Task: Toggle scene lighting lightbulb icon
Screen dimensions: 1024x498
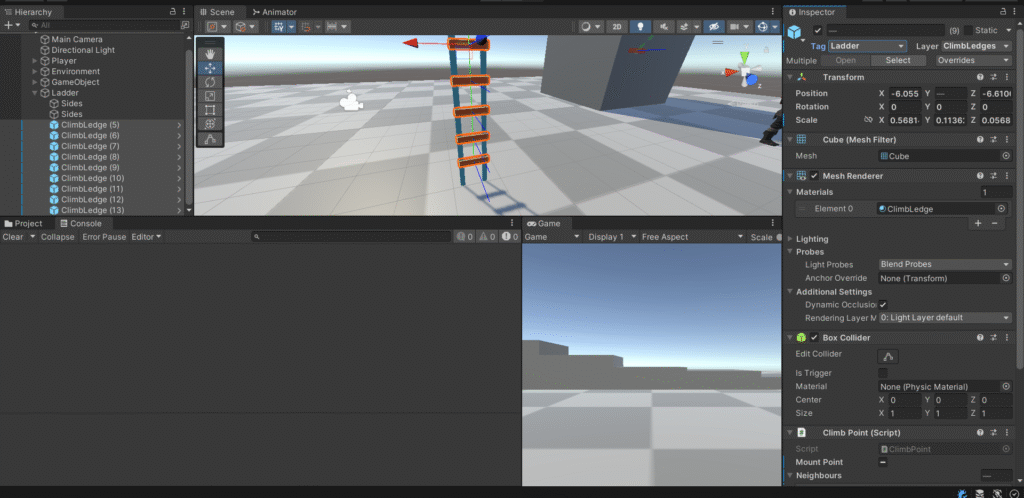Action: tap(641, 27)
